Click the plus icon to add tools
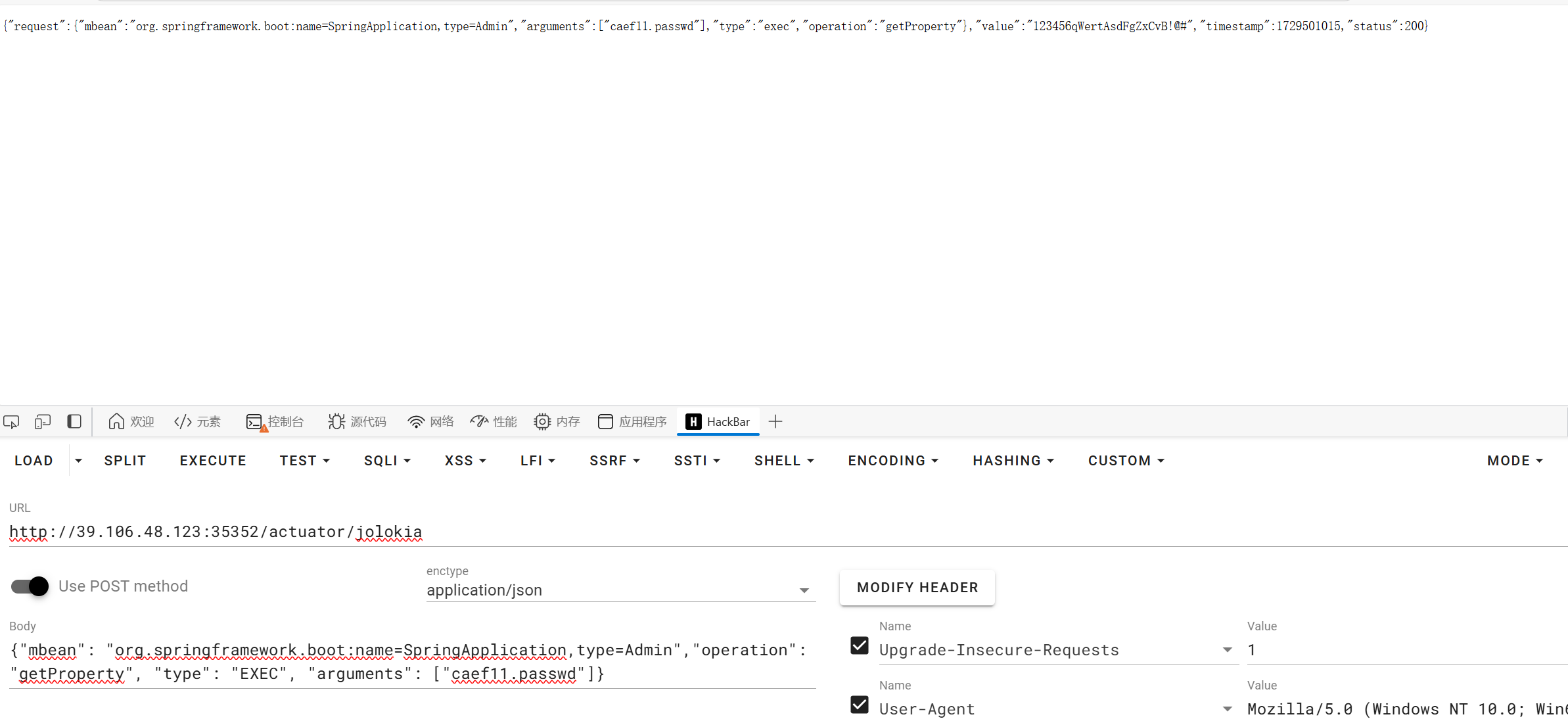 coord(775,422)
